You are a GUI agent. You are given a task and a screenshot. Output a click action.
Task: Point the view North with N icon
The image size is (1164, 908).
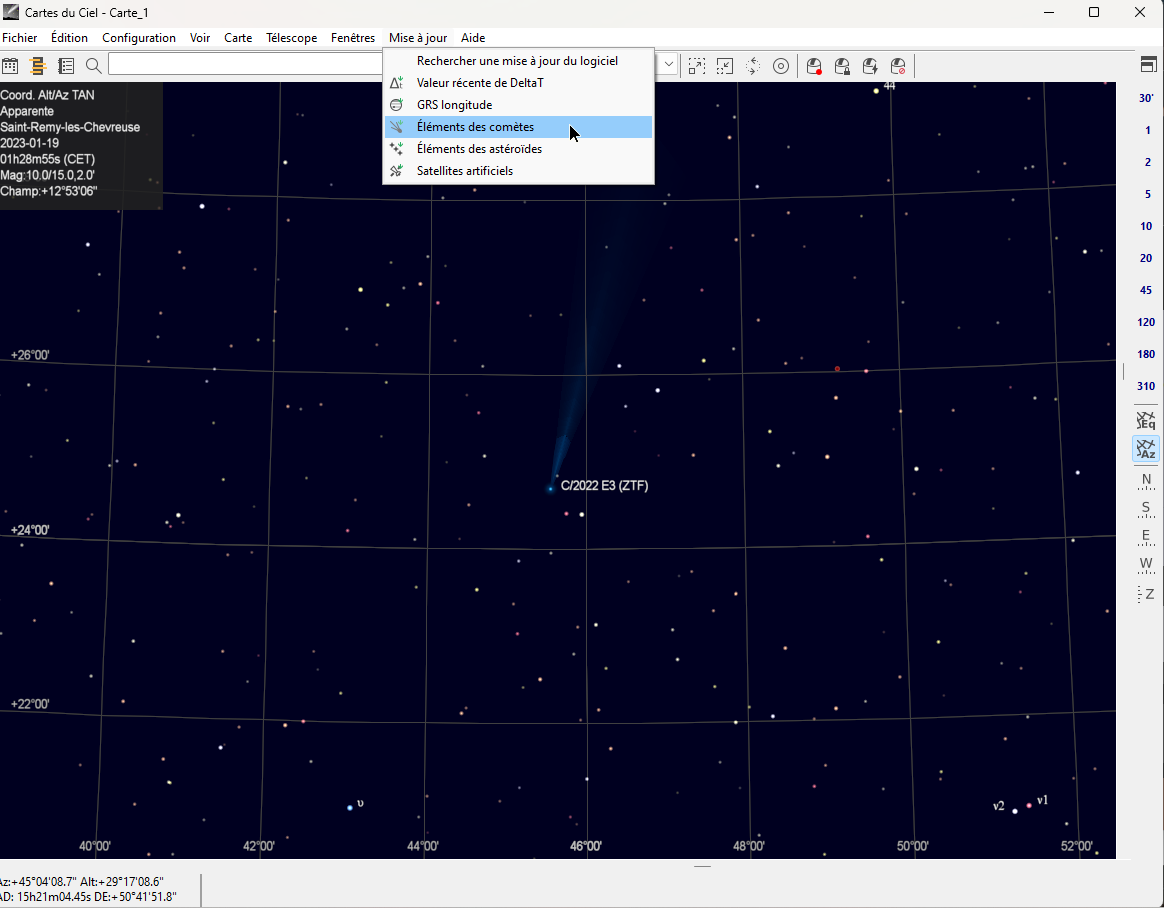coord(1146,481)
